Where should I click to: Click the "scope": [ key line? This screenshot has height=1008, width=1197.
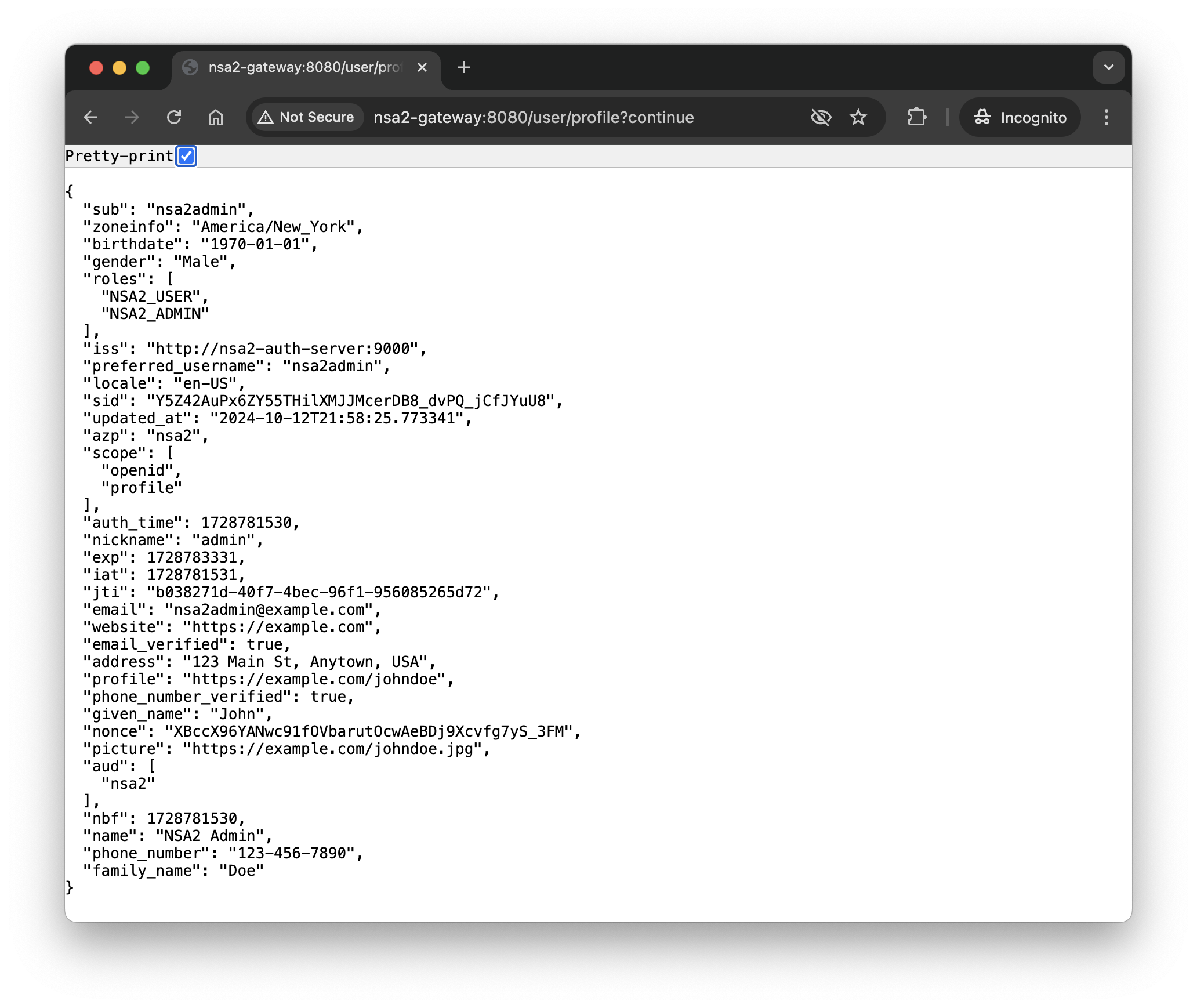pos(128,453)
